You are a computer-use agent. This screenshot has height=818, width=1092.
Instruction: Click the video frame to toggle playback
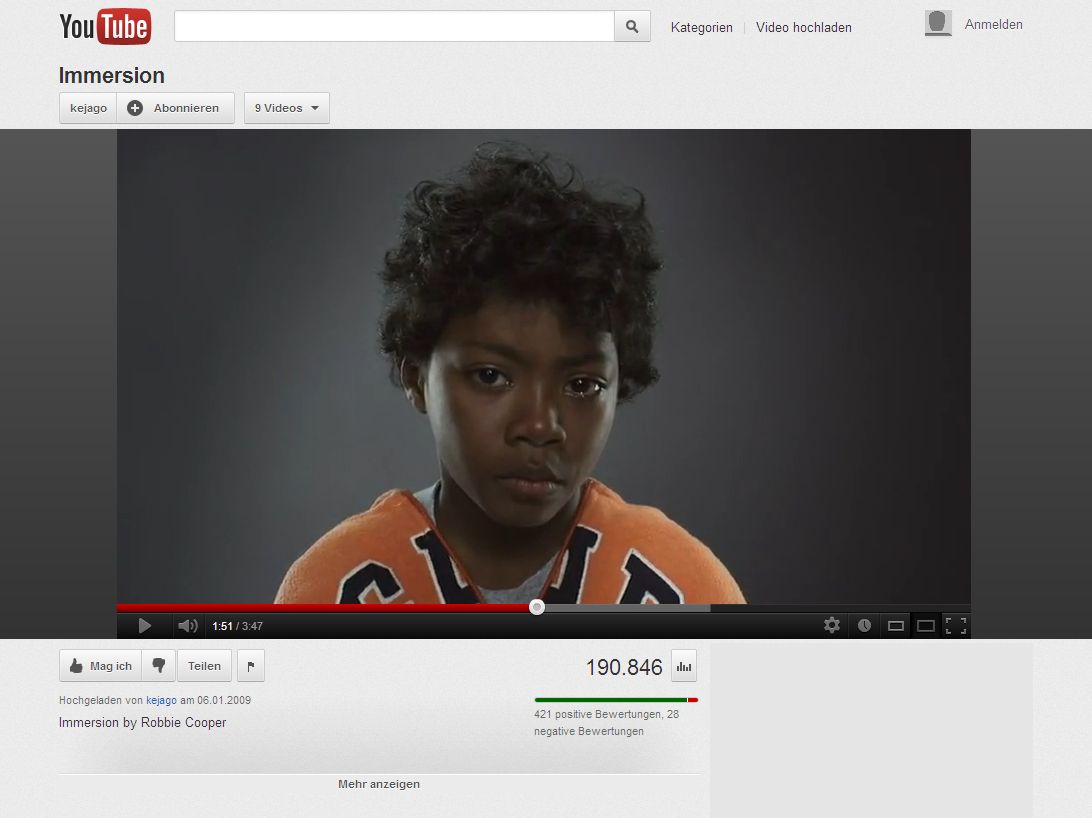tap(543, 366)
